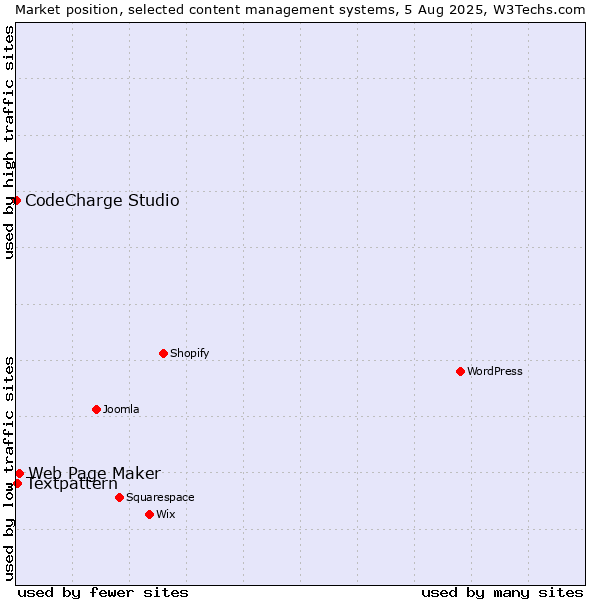This screenshot has height=600, width=600.
Task: Select the Shopify data point marker
Action: 163,353
